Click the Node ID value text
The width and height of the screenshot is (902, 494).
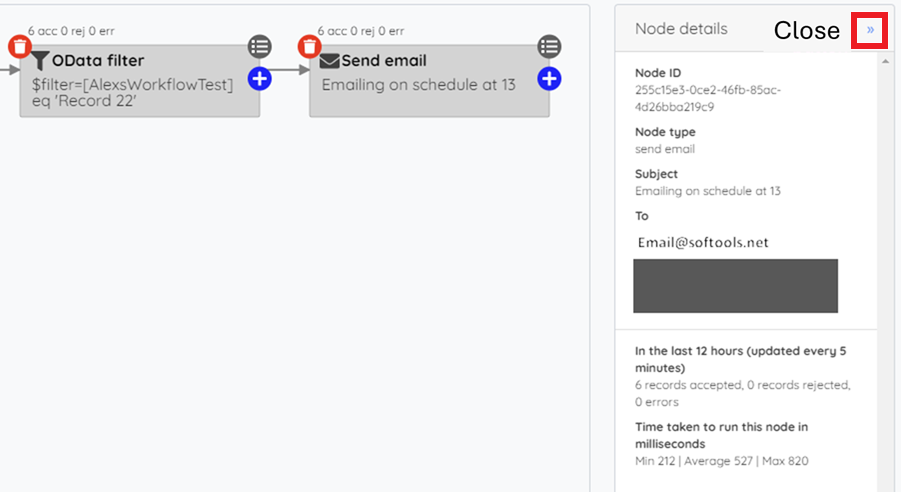pyautogui.click(x=708, y=98)
